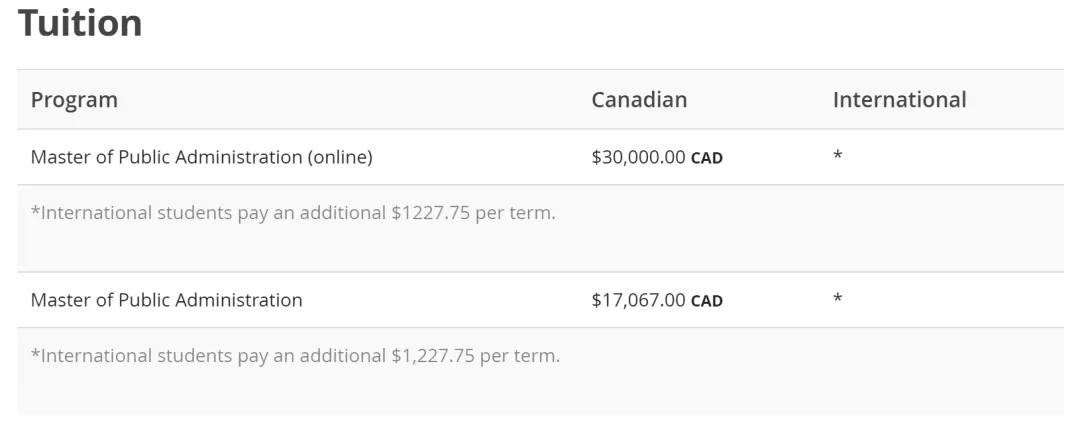
Task: Select the International column header
Action: 899,100
